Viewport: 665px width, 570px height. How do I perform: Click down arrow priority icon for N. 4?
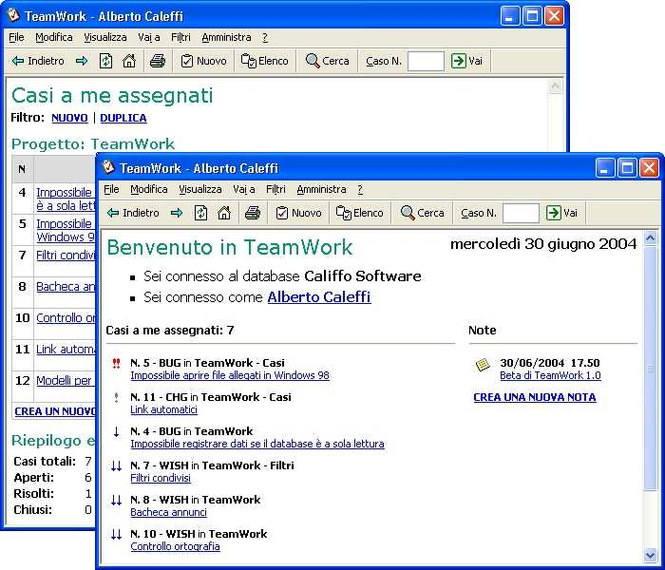tap(116, 432)
